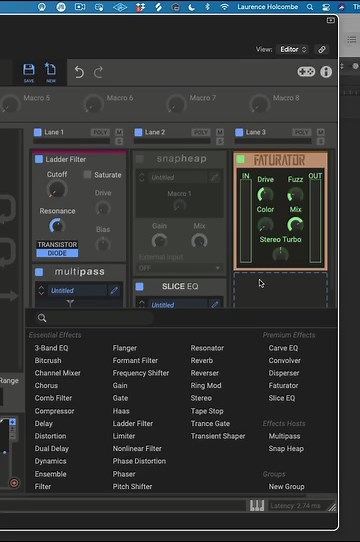Edit the Slice EQ Untitled preset pencil

[214, 305]
